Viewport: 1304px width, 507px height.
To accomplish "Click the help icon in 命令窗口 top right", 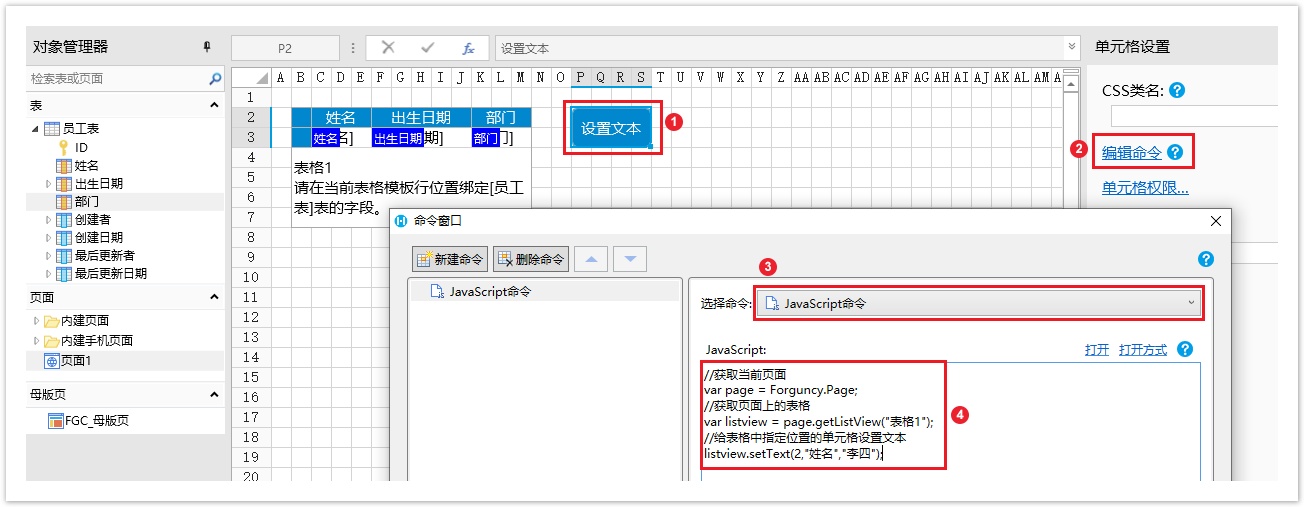I will pyautogui.click(x=1206, y=259).
